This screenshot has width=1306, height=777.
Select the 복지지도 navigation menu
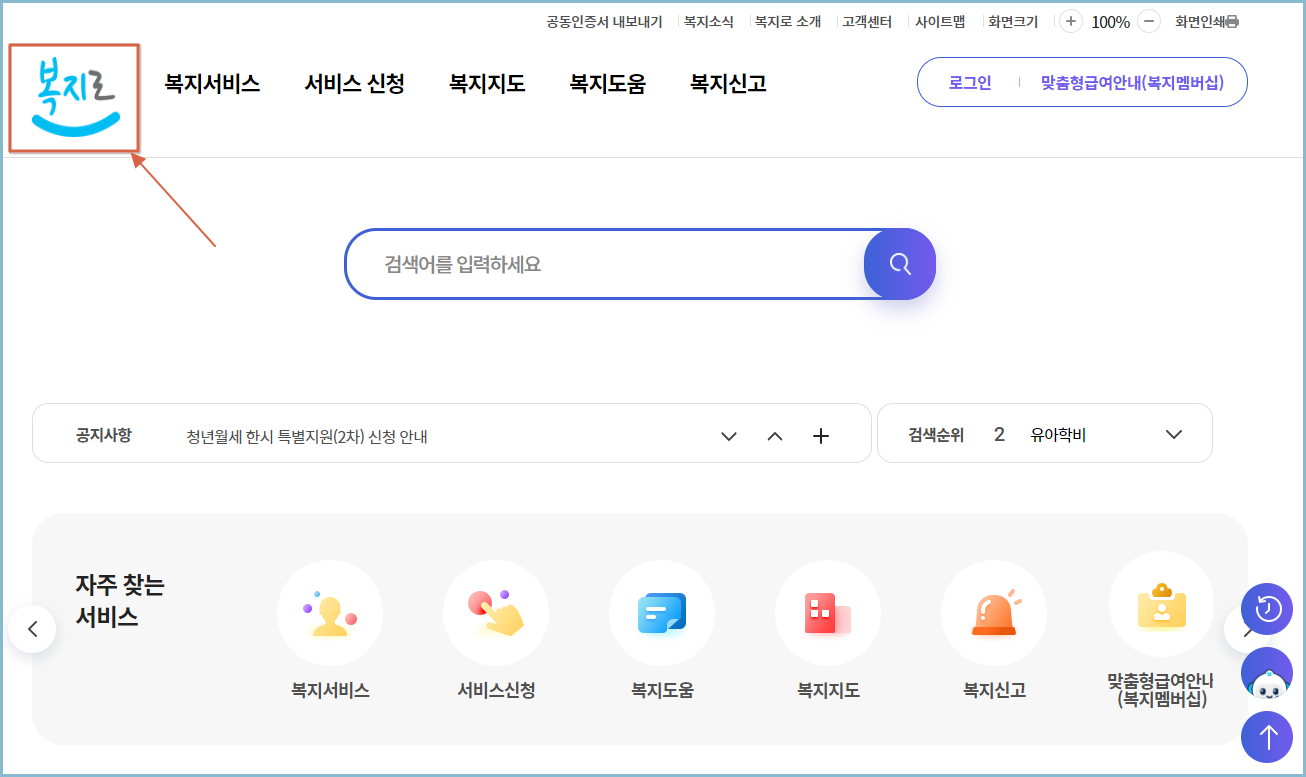click(x=487, y=83)
